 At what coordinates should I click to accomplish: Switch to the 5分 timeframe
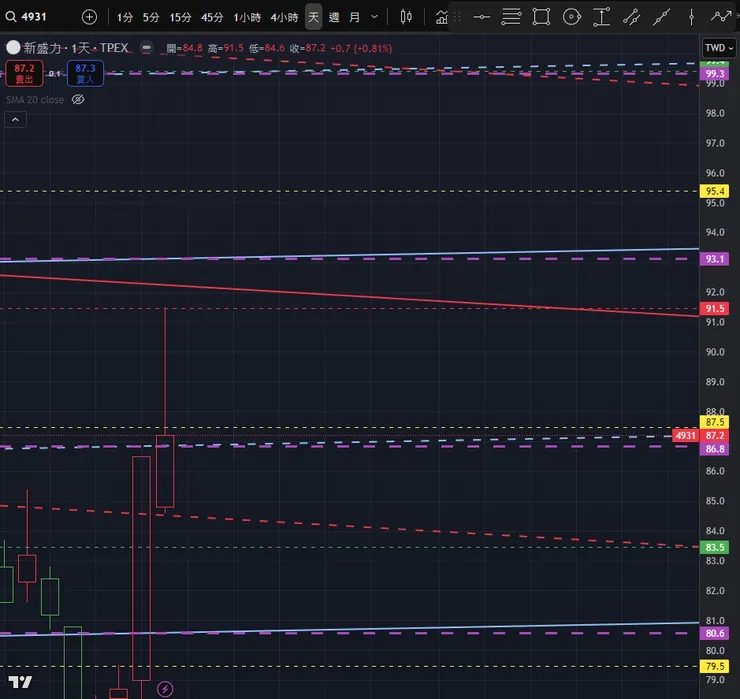[151, 17]
